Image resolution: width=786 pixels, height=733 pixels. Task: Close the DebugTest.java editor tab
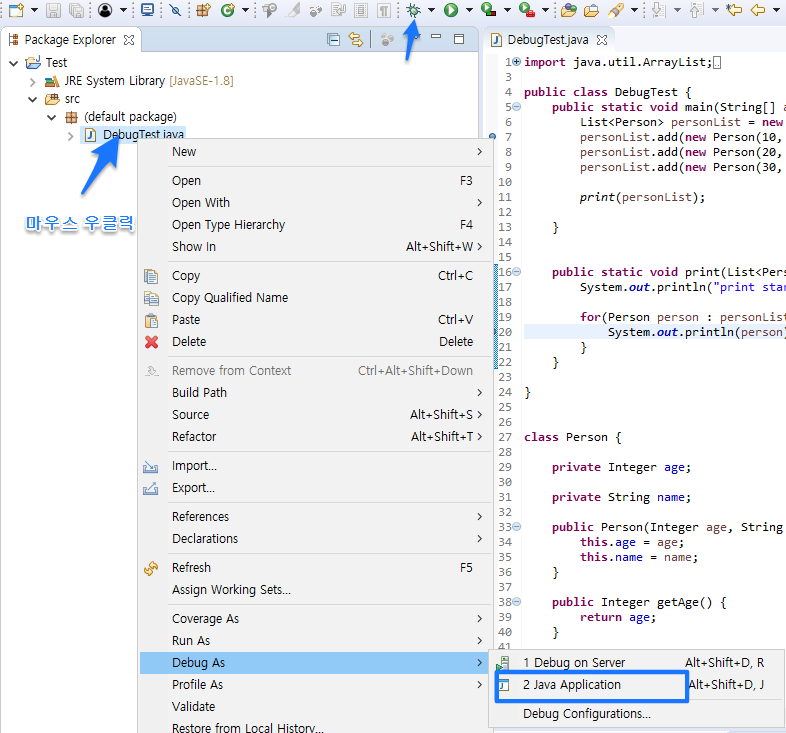(602, 40)
